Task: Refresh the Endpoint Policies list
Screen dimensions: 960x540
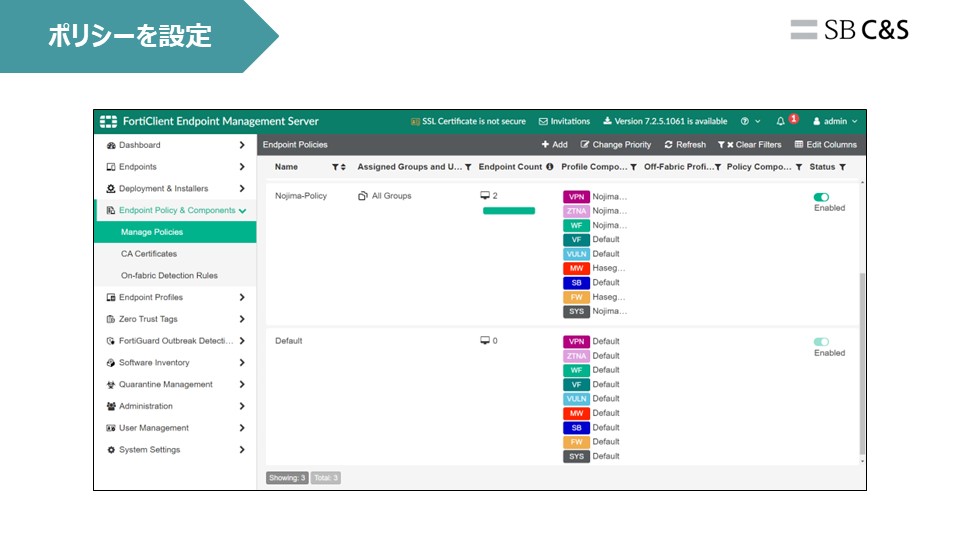Action: tap(685, 144)
